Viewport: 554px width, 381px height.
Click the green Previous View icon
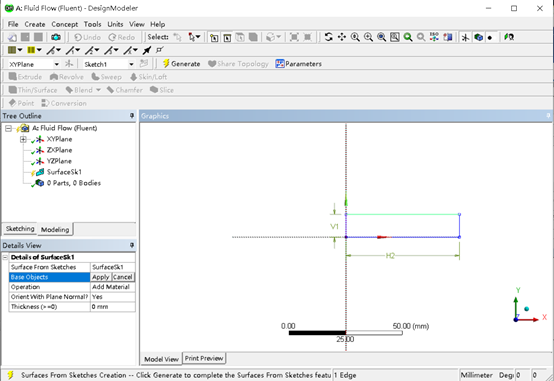pos(408,37)
